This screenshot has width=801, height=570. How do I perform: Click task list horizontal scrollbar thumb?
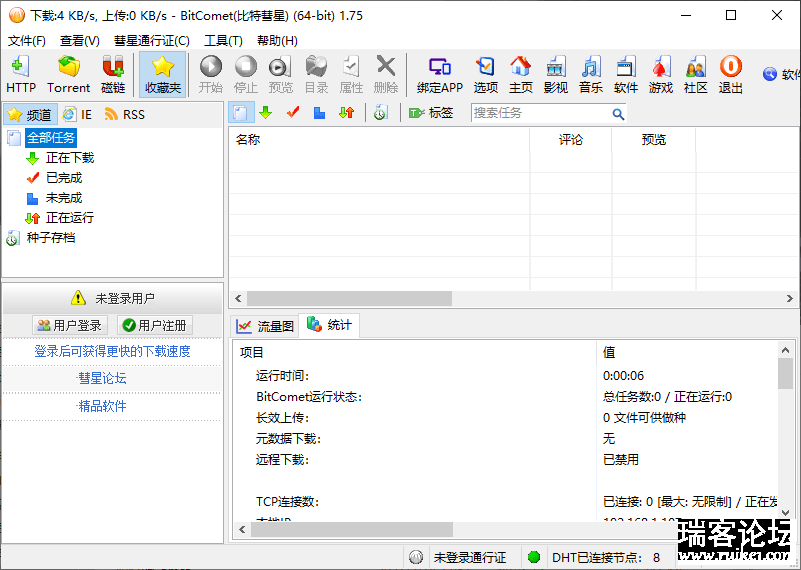(x=349, y=298)
